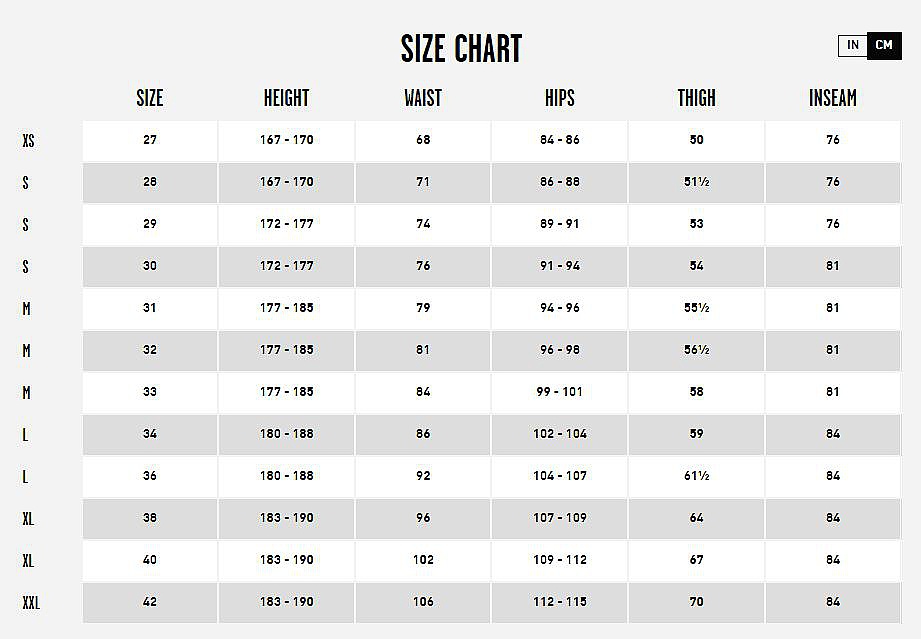Click the WAIST column header
The height and width of the screenshot is (639, 921).
coord(423,98)
